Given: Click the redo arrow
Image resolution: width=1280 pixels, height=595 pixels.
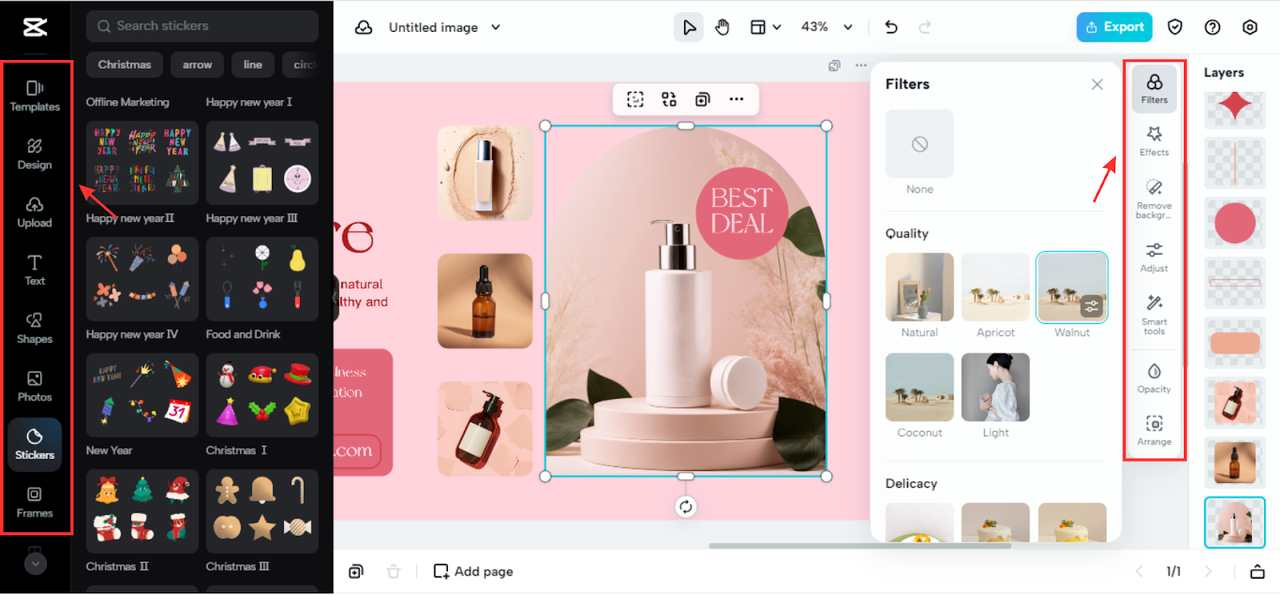Looking at the screenshot, I should click(x=925, y=27).
